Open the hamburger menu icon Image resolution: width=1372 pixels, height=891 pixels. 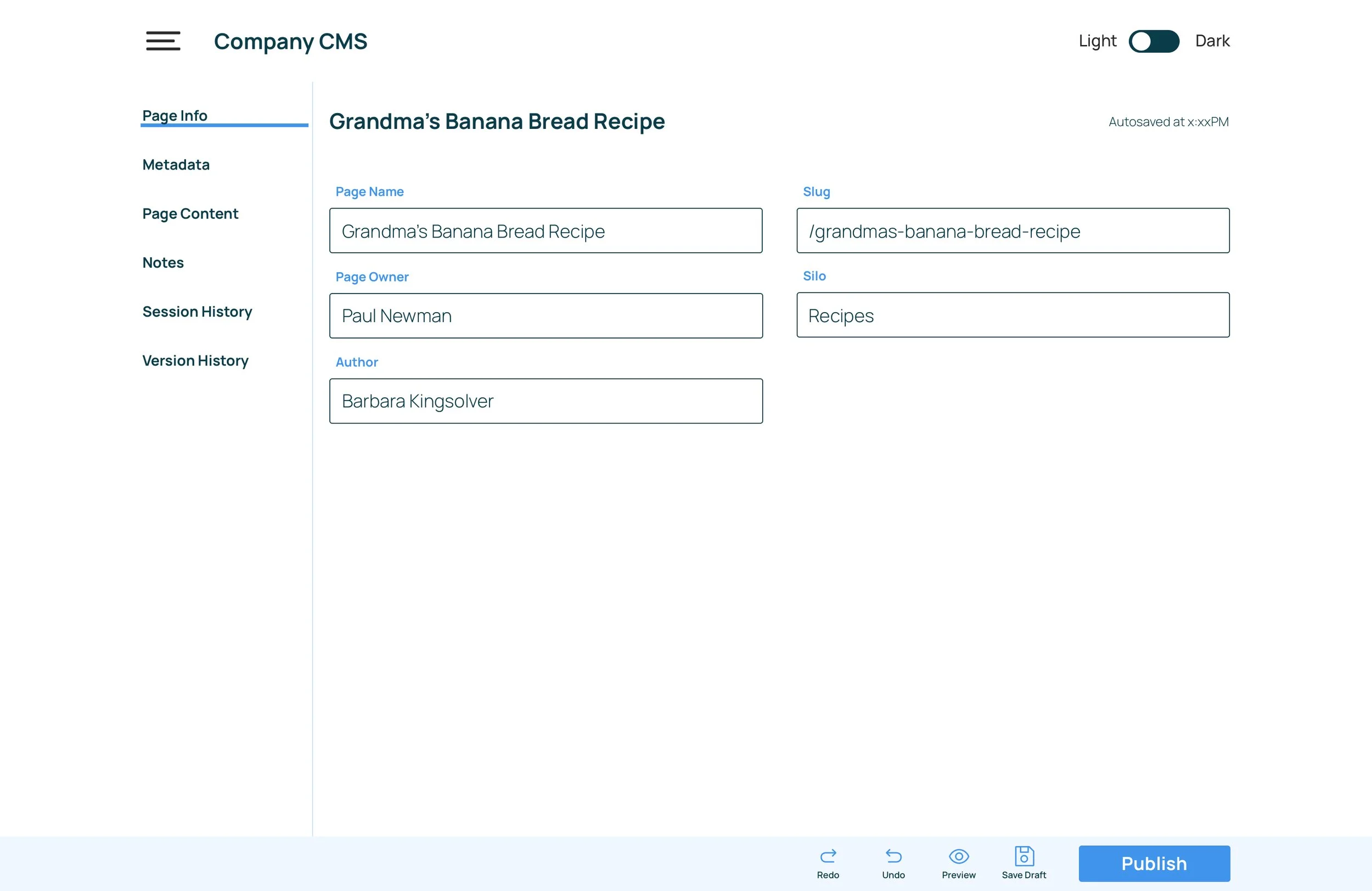[163, 41]
